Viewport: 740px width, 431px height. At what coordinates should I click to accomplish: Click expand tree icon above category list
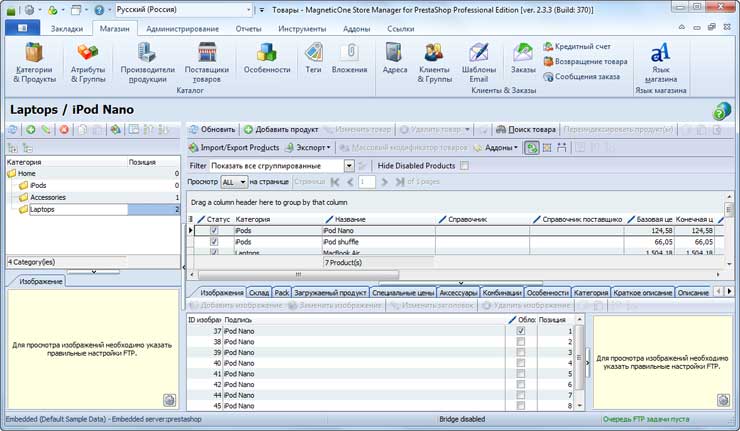(x=13, y=148)
